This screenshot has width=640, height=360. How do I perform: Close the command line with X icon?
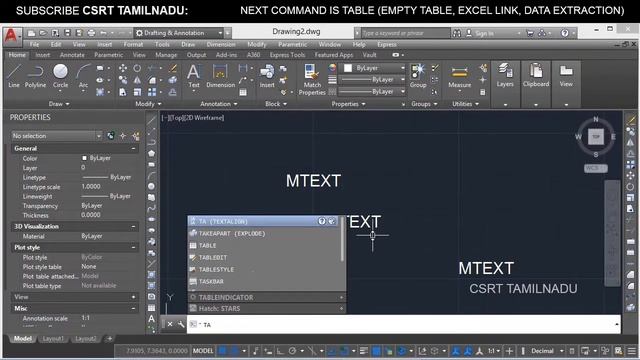(x=170, y=324)
